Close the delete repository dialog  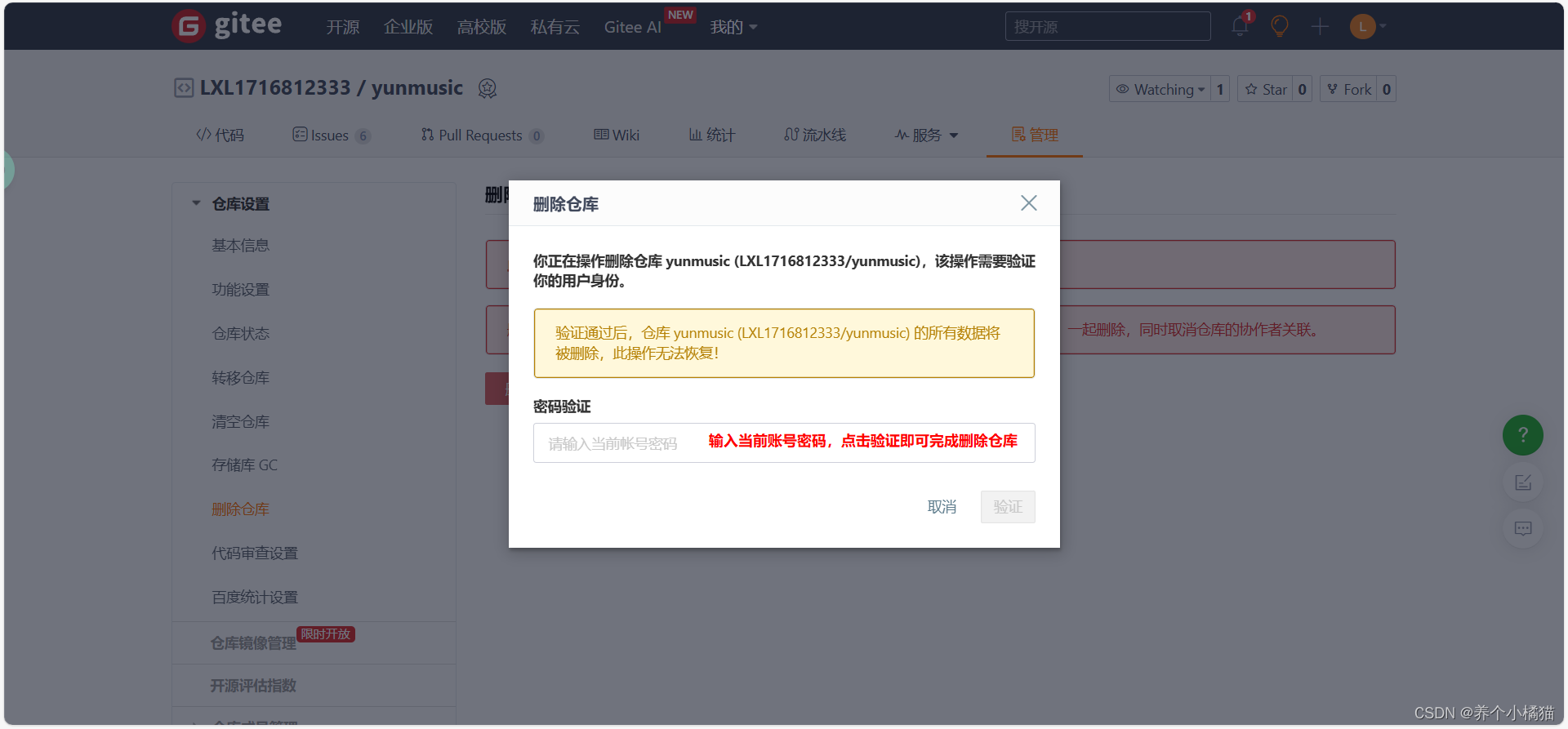pos(1029,203)
